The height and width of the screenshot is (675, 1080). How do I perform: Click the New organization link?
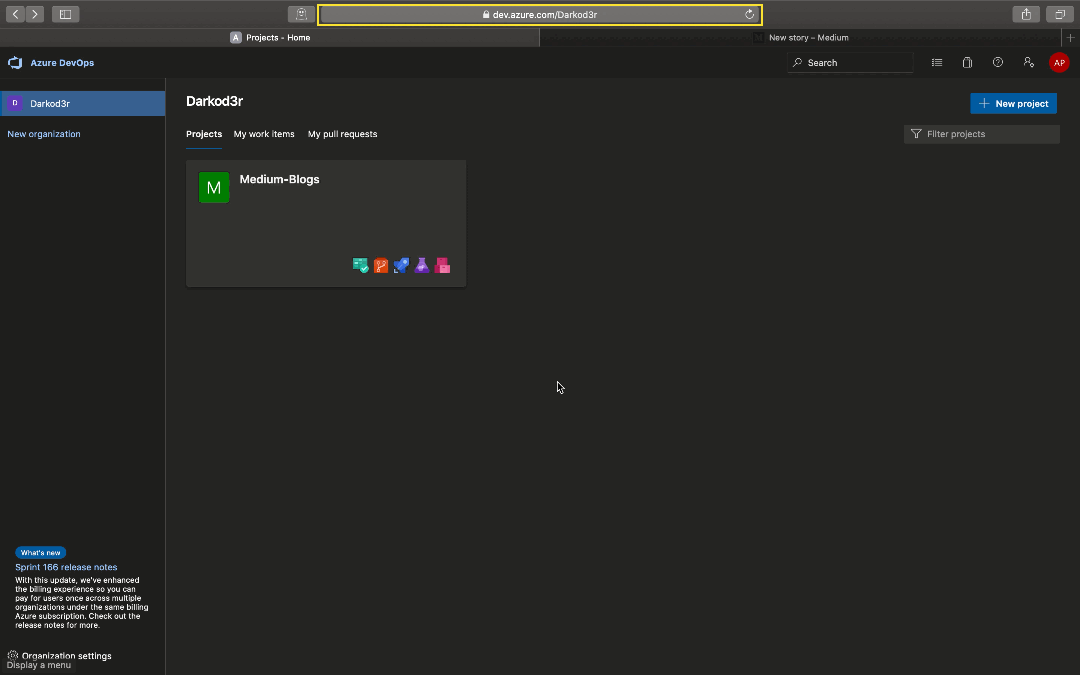click(43, 134)
